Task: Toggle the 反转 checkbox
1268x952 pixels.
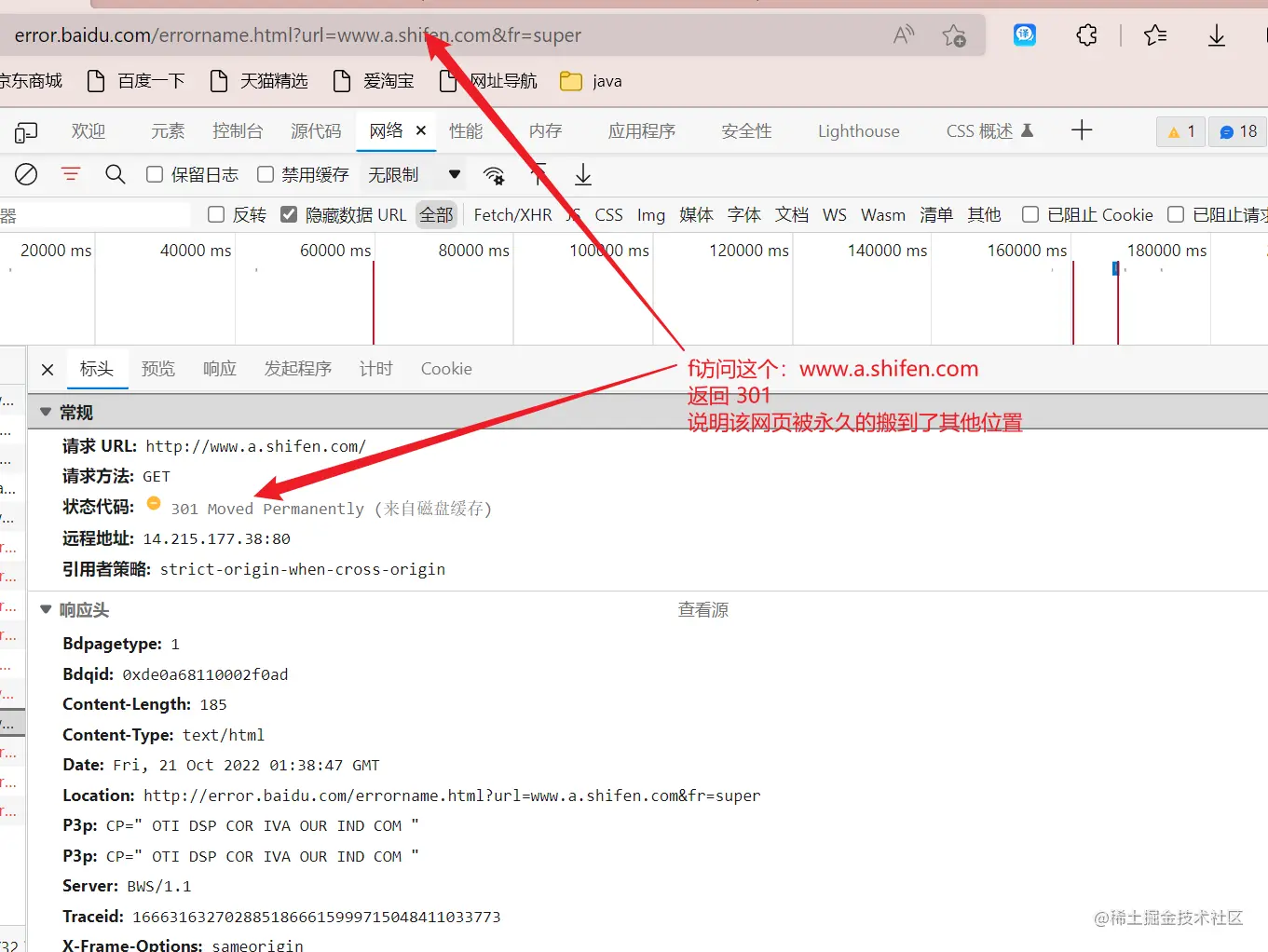Action: pyautogui.click(x=216, y=215)
